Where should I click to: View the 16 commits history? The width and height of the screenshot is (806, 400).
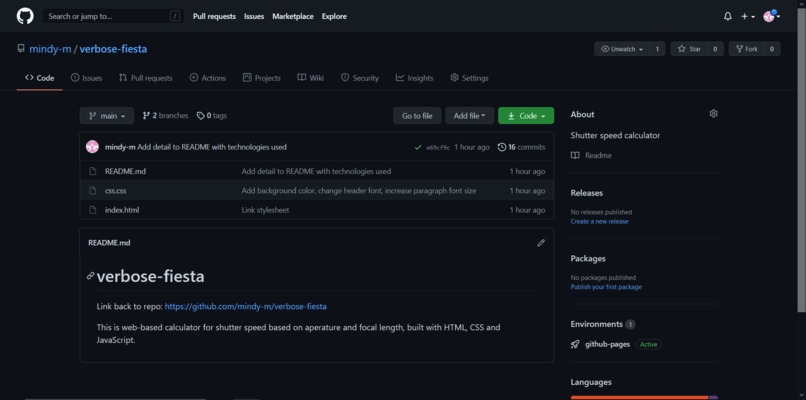pyautogui.click(x=522, y=147)
